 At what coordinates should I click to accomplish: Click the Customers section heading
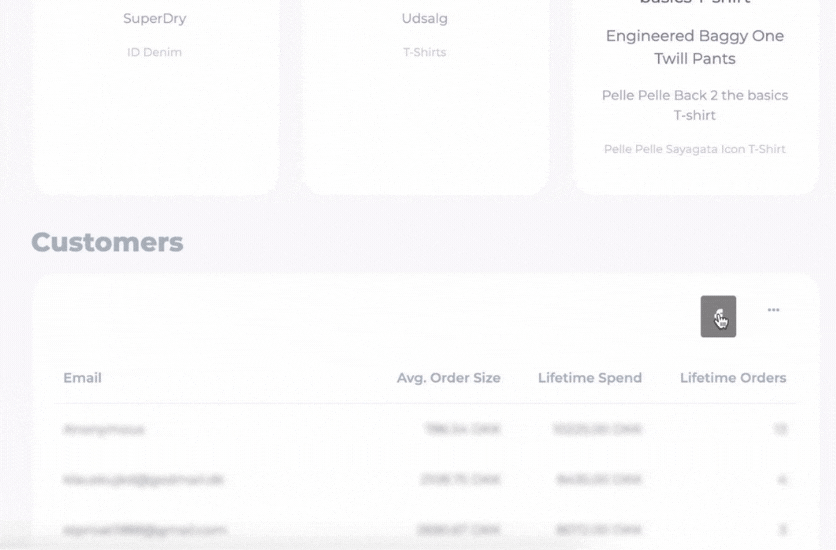[x=107, y=242]
